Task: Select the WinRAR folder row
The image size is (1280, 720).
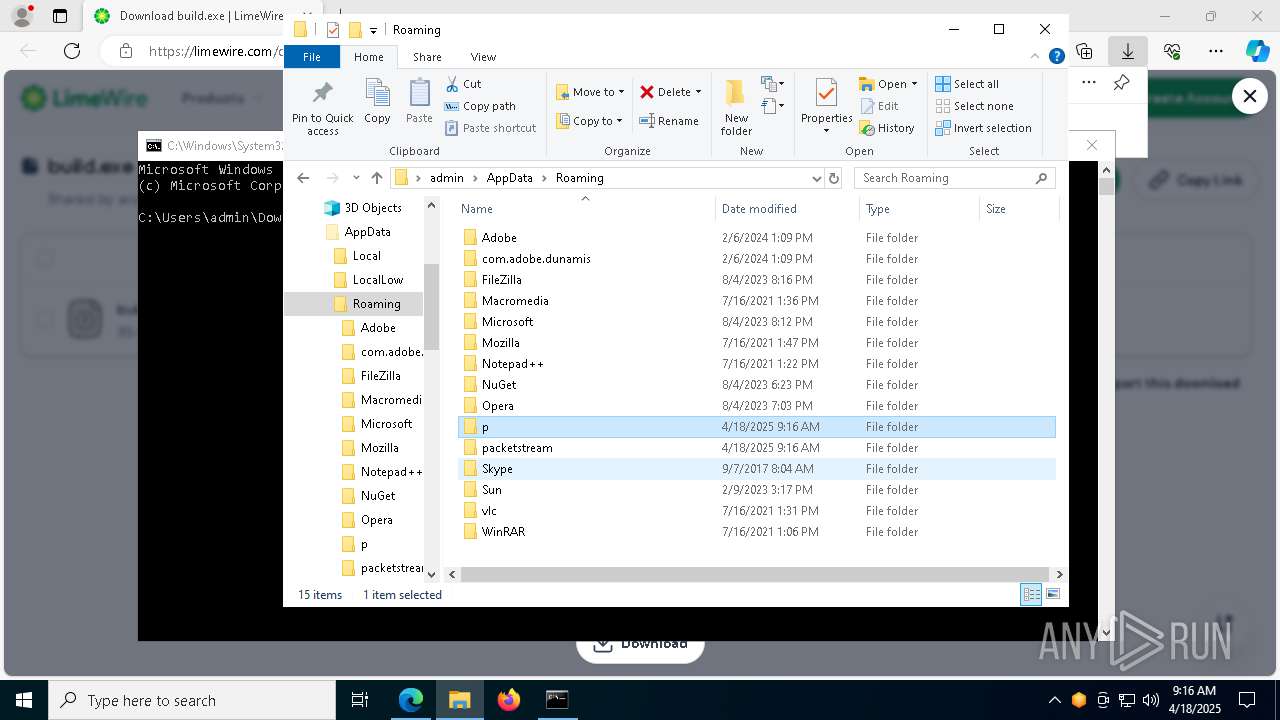Action: [x=757, y=532]
